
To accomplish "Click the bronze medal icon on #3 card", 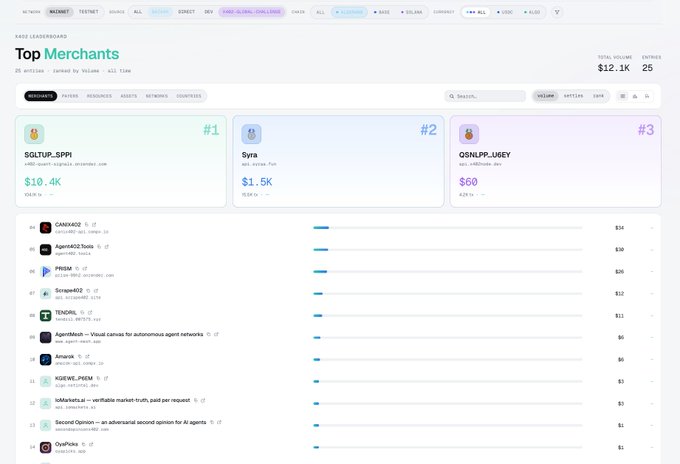I will tap(469, 134).
